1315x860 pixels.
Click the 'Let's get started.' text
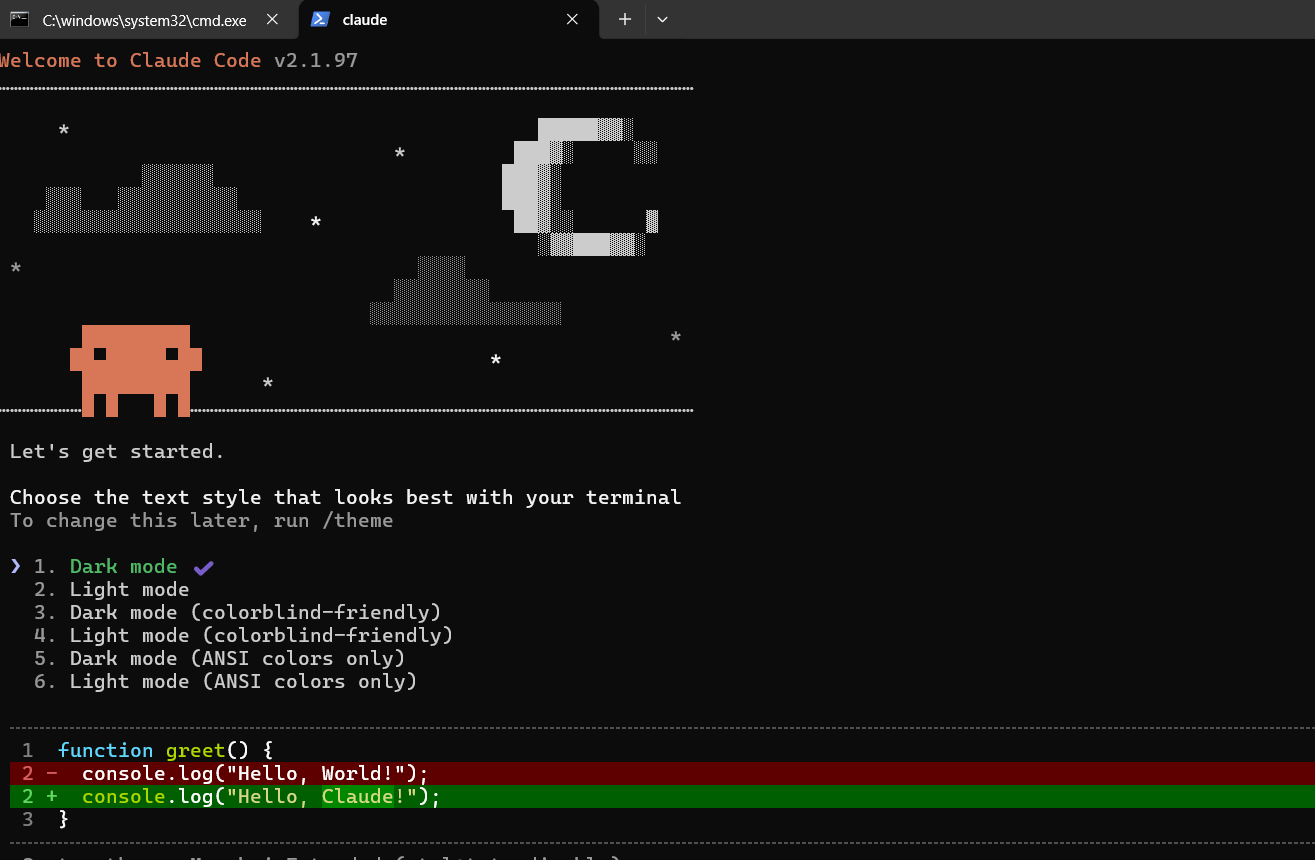[117, 452]
